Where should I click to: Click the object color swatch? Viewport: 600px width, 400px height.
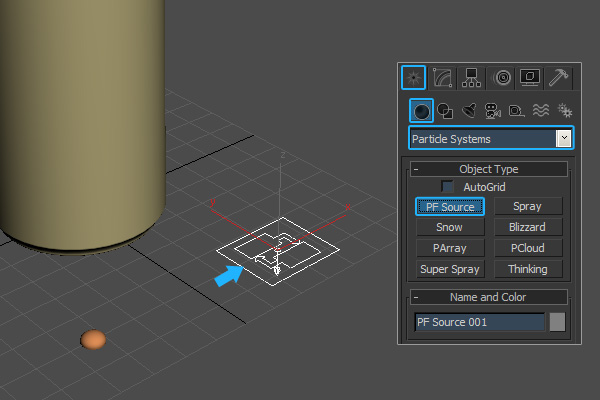[x=557, y=322]
